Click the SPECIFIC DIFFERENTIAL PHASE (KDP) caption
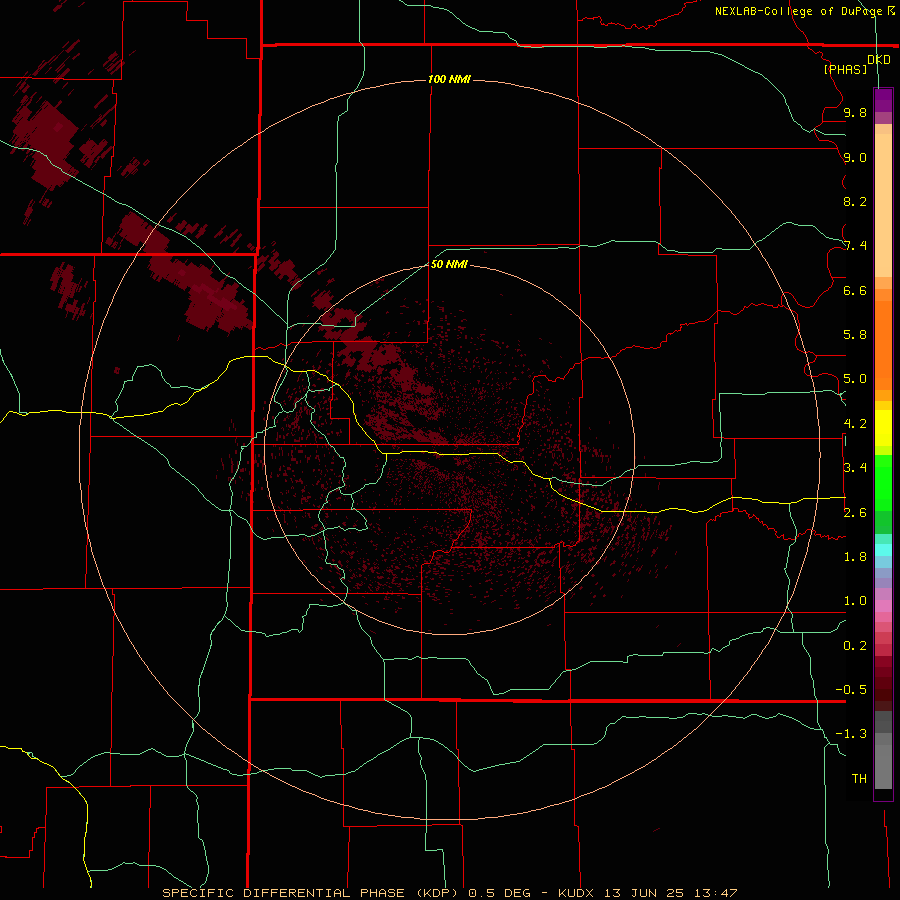The width and height of the screenshot is (900, 900). click(x=310, y=893)
